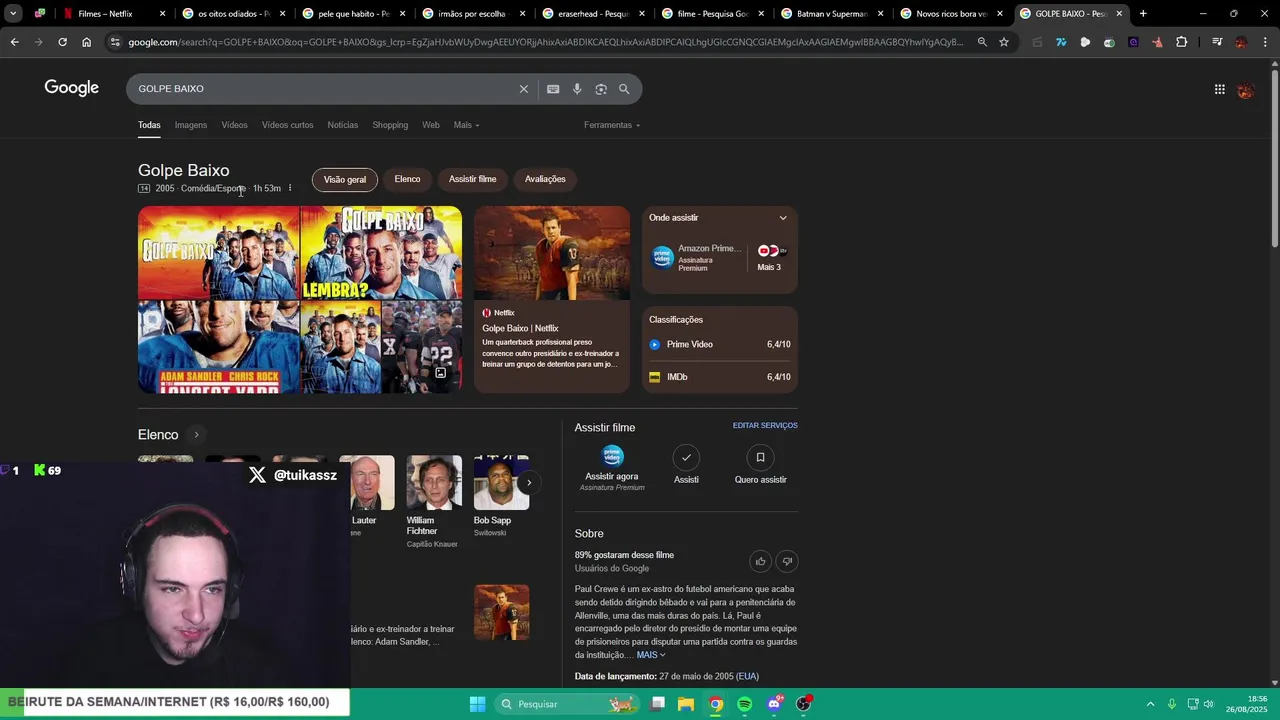The height and width of the screenshot is (720, 1280).
Task: Open the media controls icon in the toolbar
Action: (x=1217, y=42)
